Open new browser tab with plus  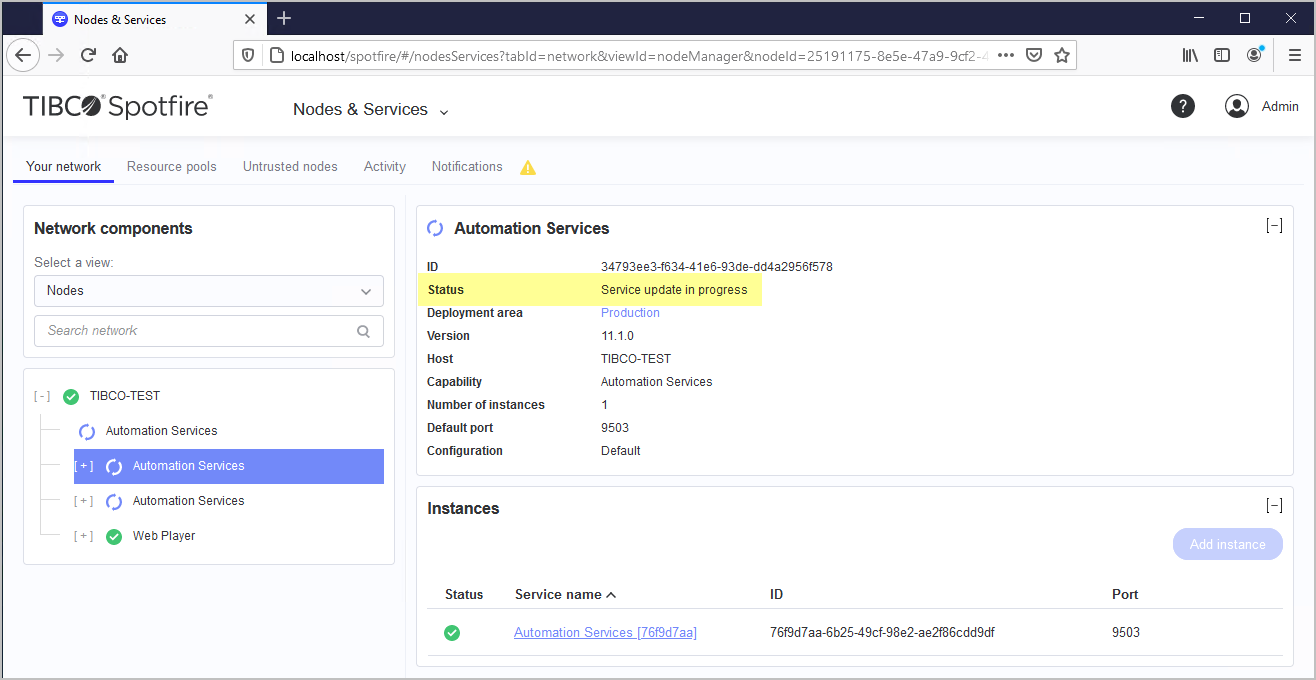[284, 18]
